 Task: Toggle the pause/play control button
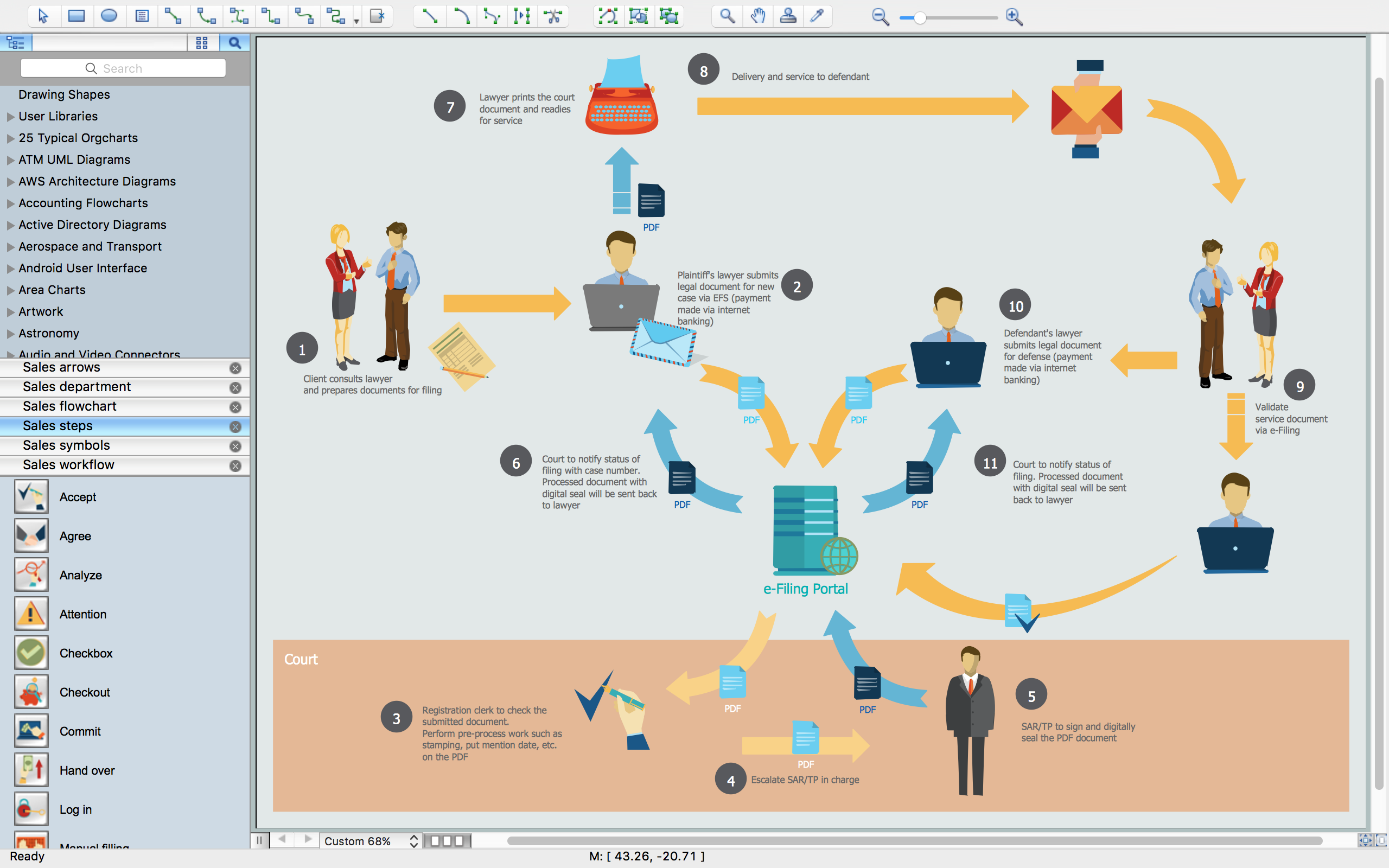tap(261, 839)
